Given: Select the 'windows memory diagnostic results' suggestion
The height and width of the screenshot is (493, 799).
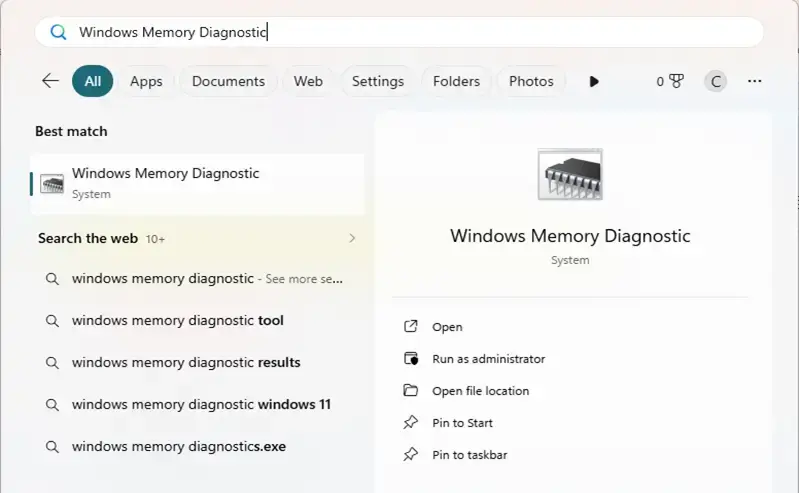Looking at the screenshot, I should click(197, 362).
